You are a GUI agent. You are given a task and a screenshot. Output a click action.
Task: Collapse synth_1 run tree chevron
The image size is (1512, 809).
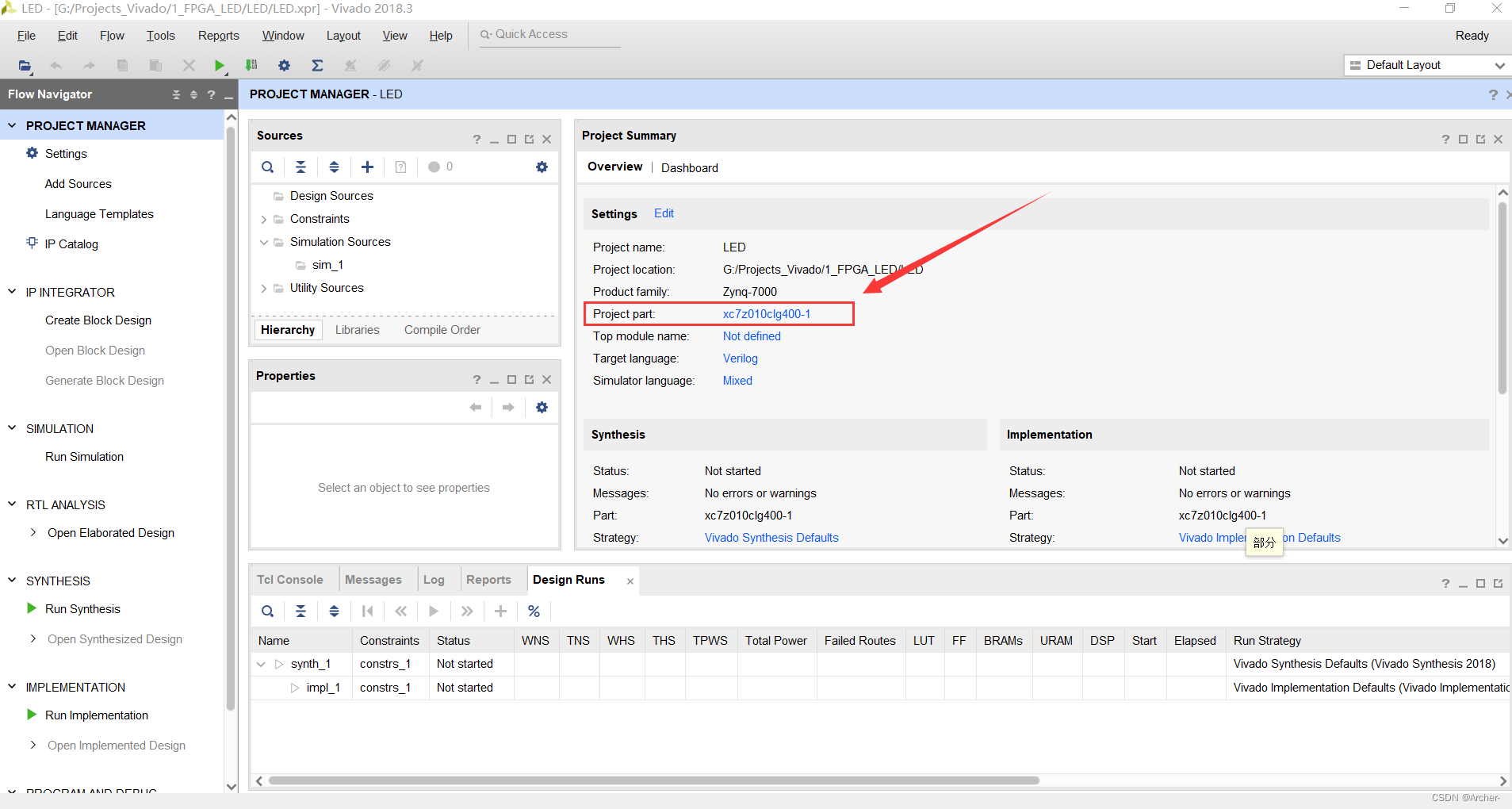pyautogui.click(x=261, y=664)
